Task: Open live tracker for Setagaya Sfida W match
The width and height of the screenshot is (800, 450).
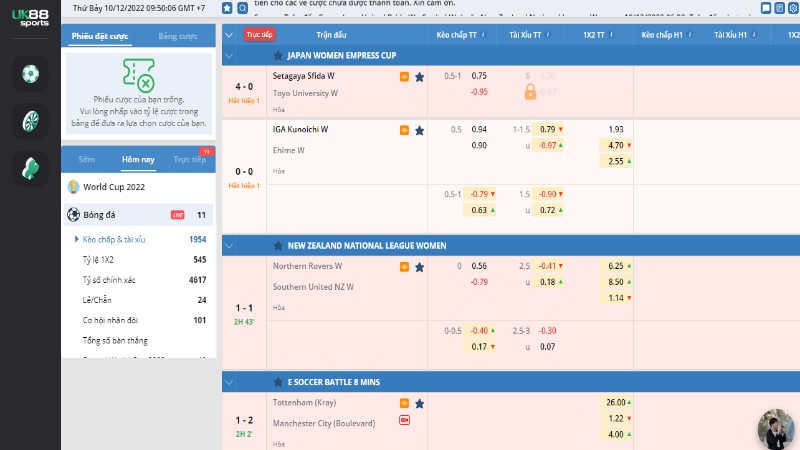Action: [404, 77]
